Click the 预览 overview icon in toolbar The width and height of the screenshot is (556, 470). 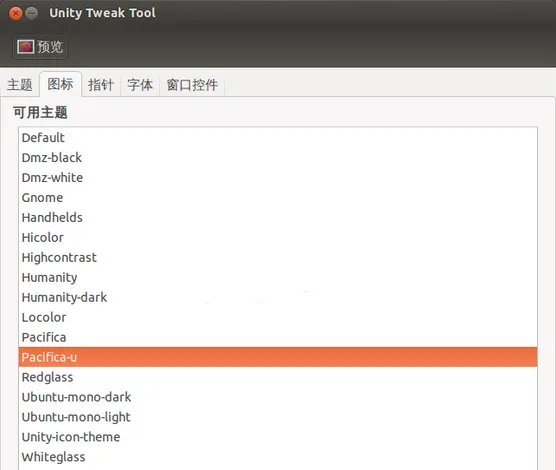(40, 47)
